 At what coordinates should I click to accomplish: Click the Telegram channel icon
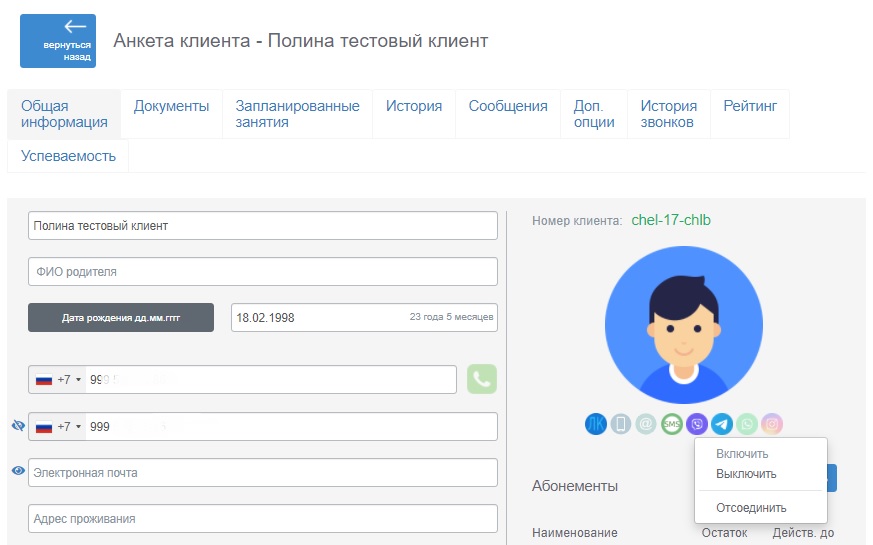pos(722,424)
